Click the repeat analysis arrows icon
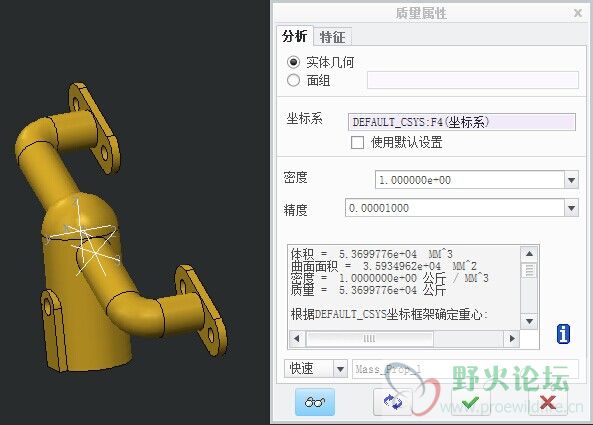The height and width of the screenshot is (425, 593). tap(393, 402)
